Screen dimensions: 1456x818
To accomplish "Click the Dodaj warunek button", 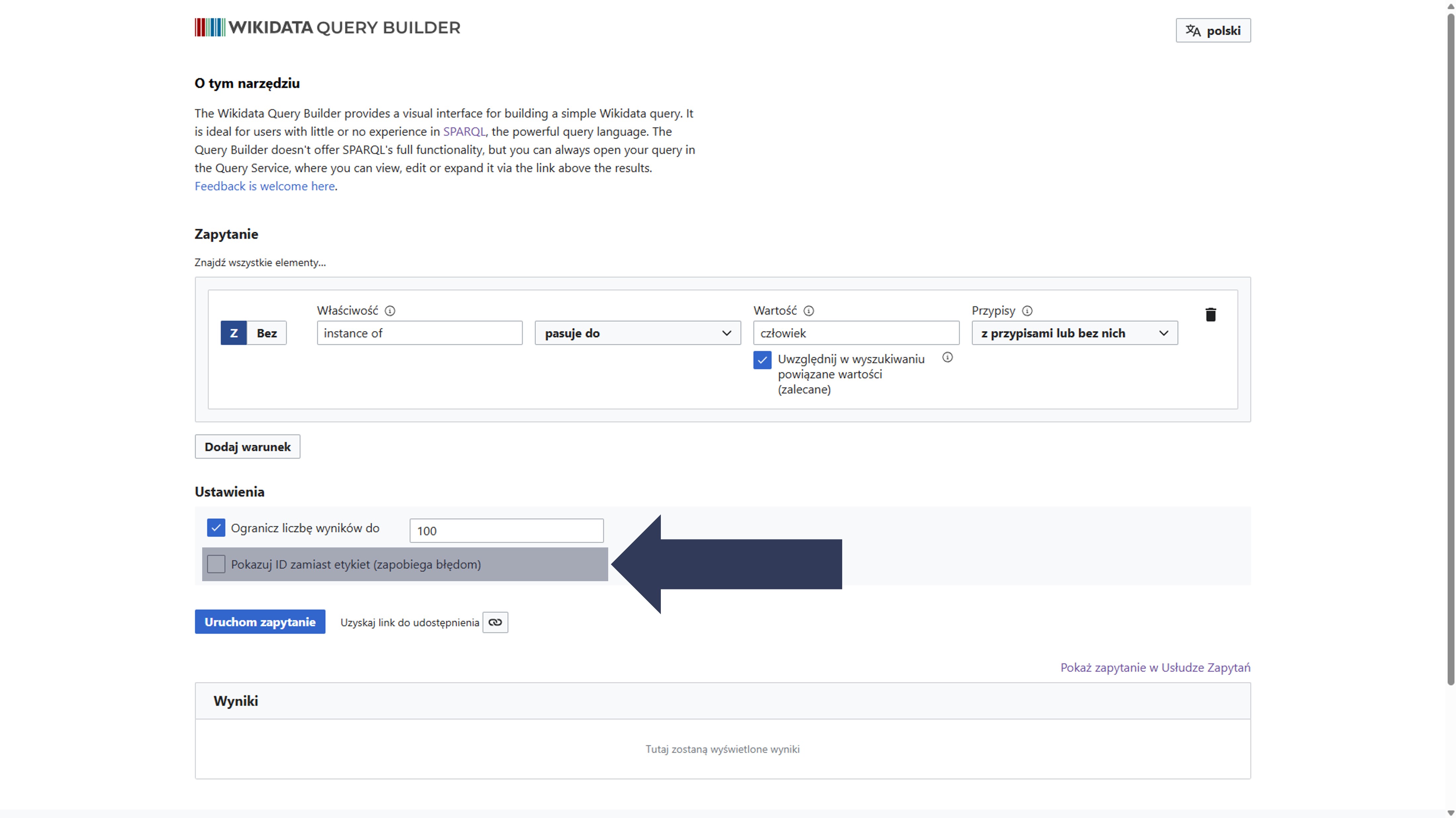I will 247,447.
